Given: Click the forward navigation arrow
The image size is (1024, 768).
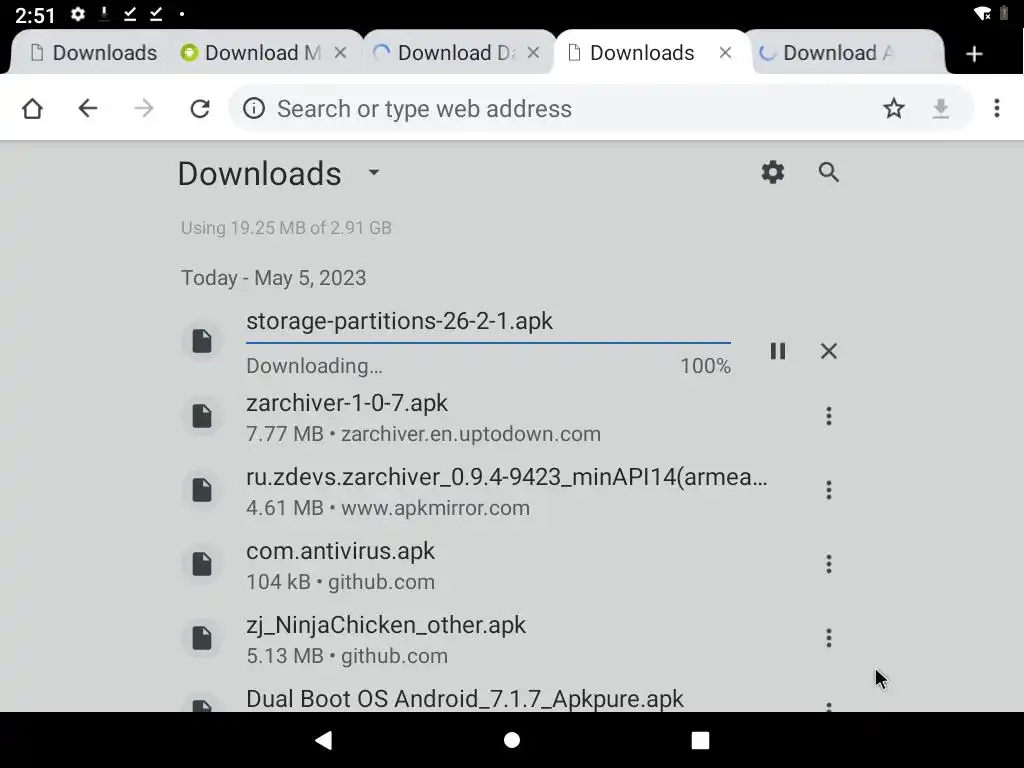Looking at the screenshot, I should click(x=144, y=108).
